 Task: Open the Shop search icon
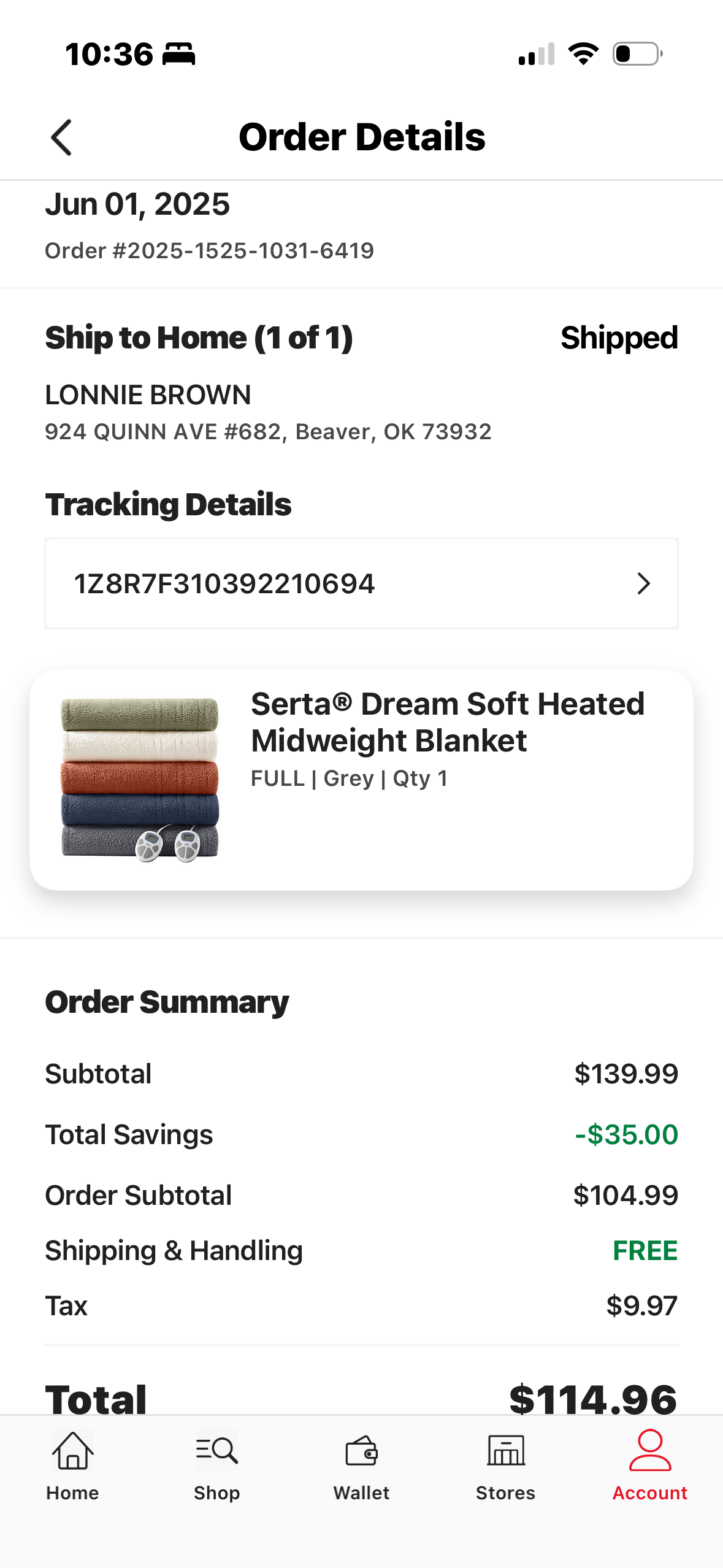coord(216,1450)
